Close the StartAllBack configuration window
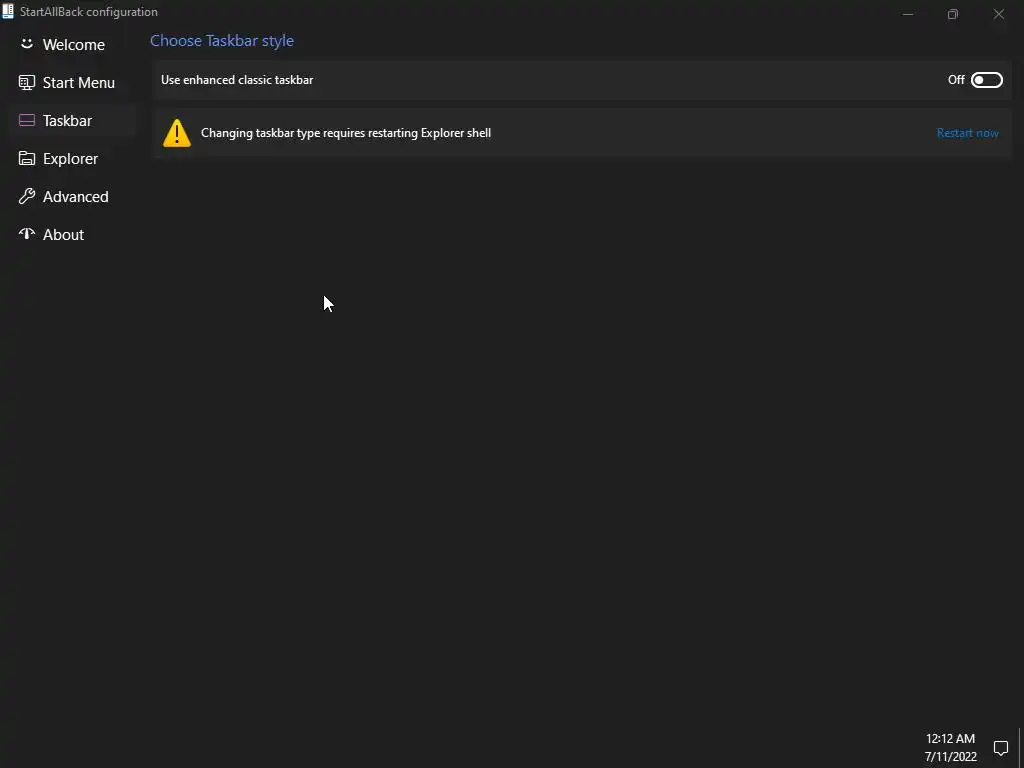The width and height of the screenshot is (1024, 768). [999, 14]
